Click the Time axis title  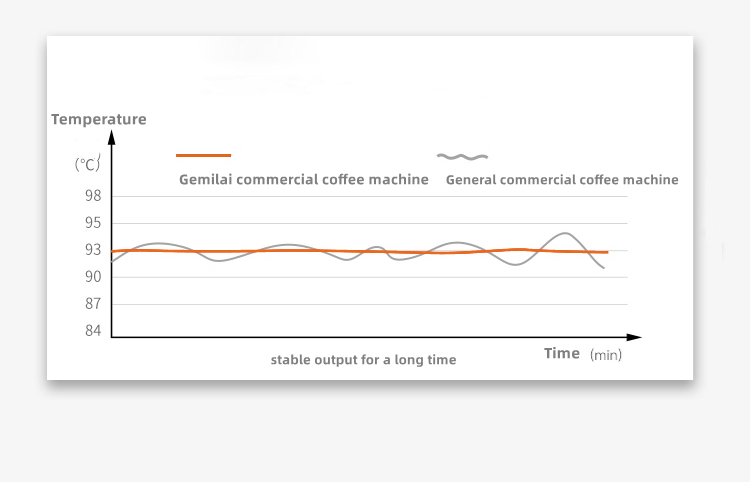(x=562, y=353)
